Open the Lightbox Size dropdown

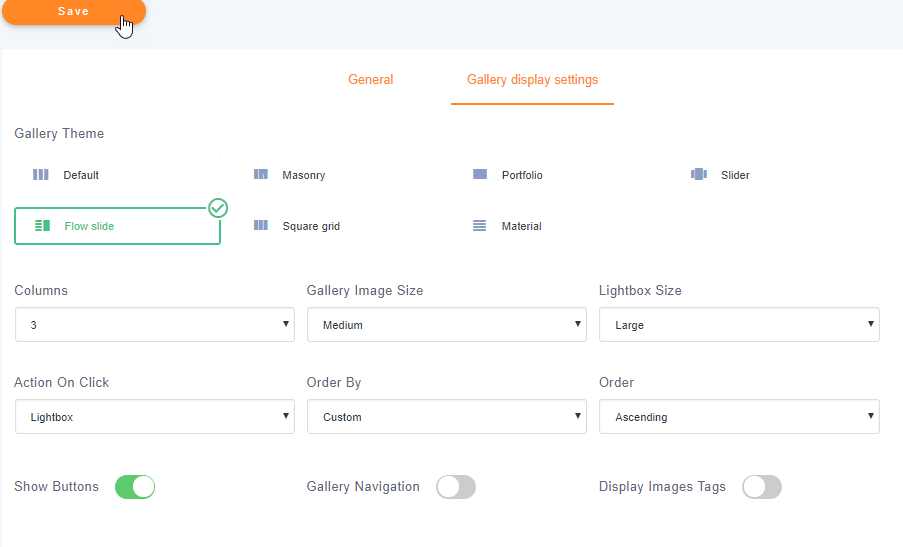coord(739,325)
